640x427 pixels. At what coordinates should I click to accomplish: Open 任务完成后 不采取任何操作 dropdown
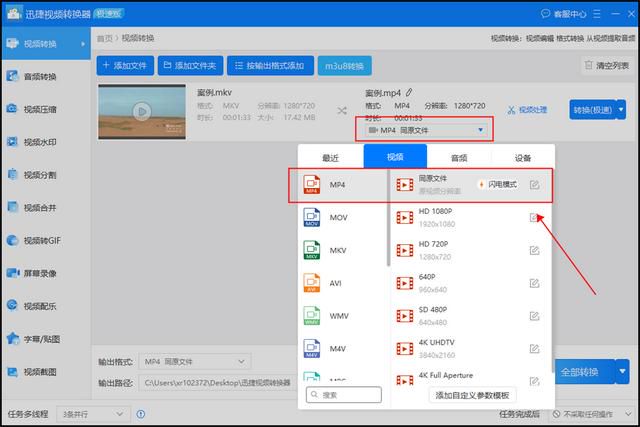(592, 414)
